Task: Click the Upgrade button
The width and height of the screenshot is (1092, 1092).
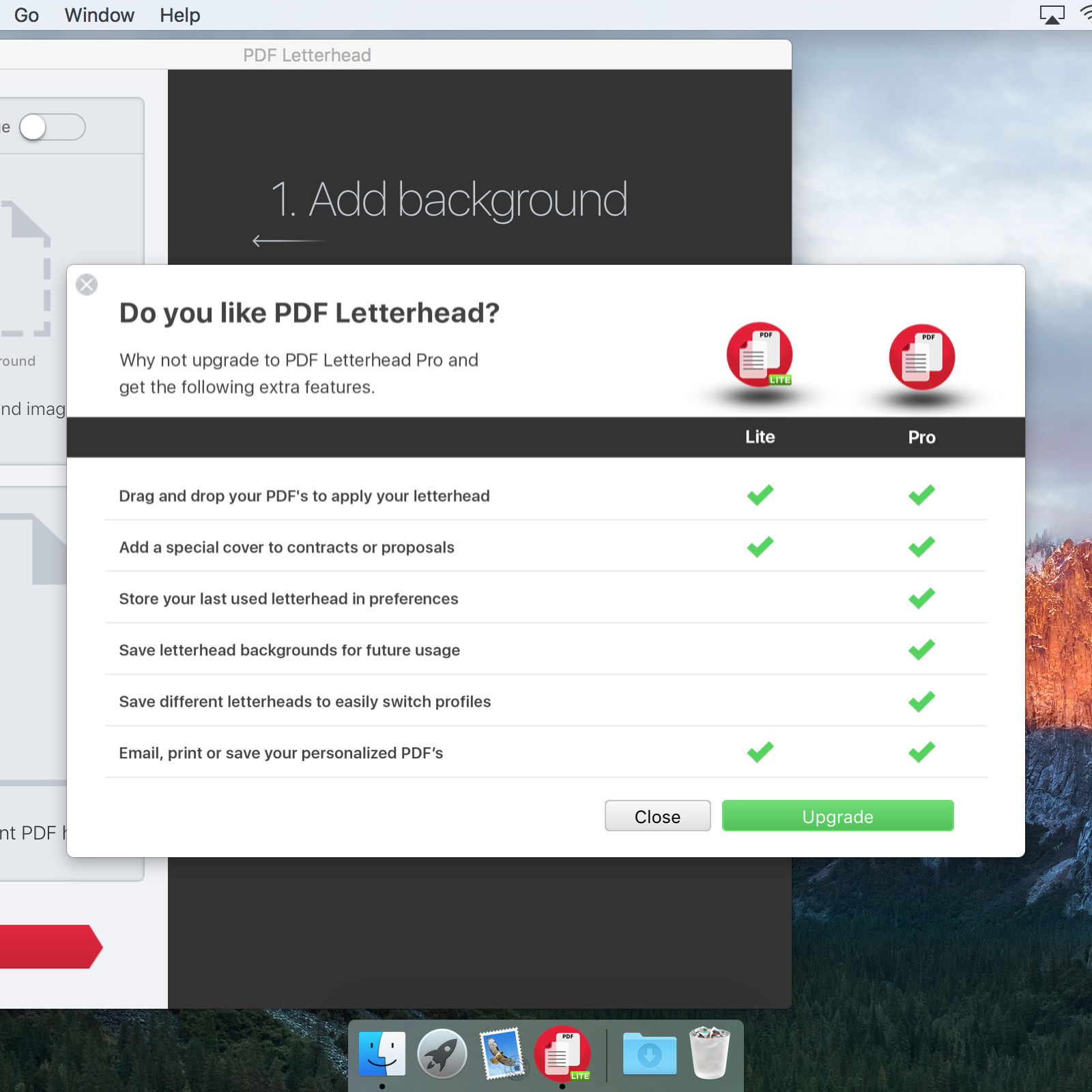Action: pos(837,816)
